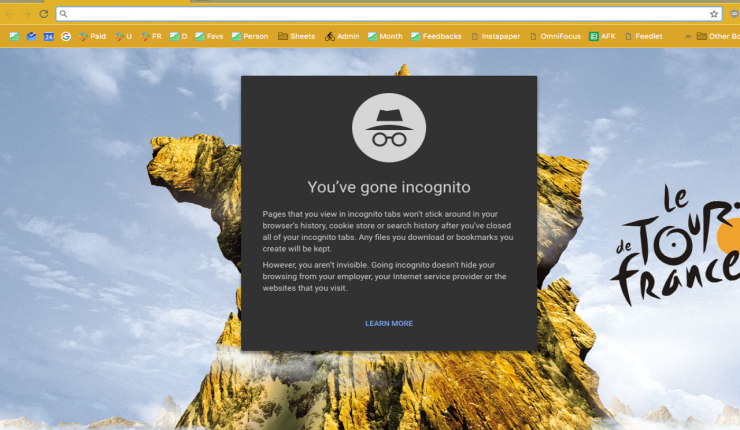The height and width of the screenshot is (430, 740).
Task: Click the reload page button
Action: click(x=43, y=14)
